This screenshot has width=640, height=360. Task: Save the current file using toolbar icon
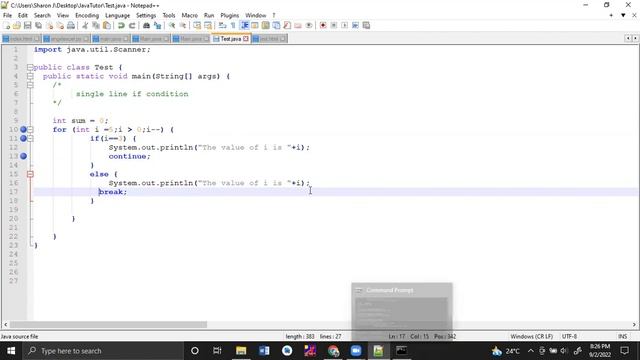tap(27, 25)
